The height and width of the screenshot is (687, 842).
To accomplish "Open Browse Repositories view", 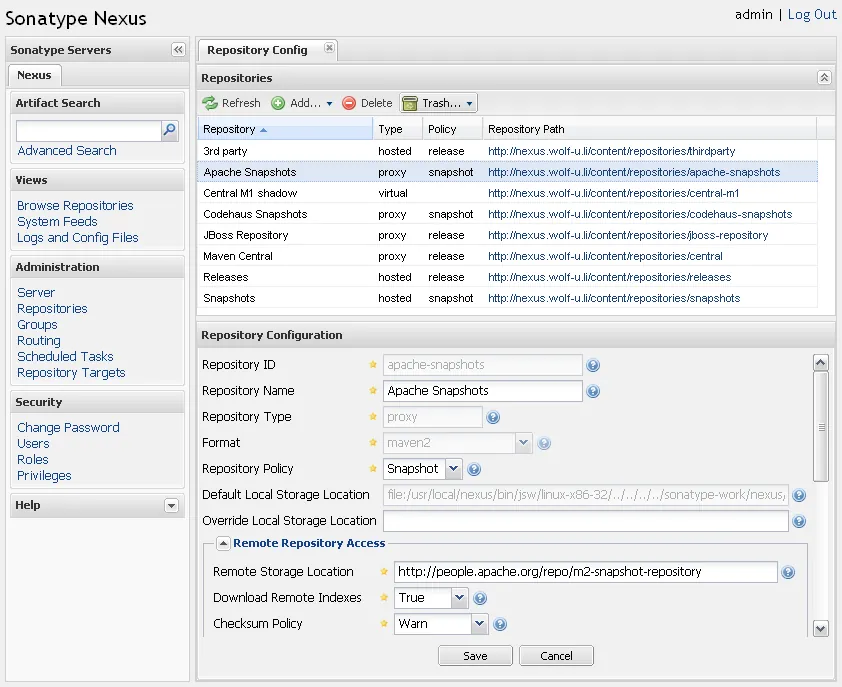I will [75, 206].
